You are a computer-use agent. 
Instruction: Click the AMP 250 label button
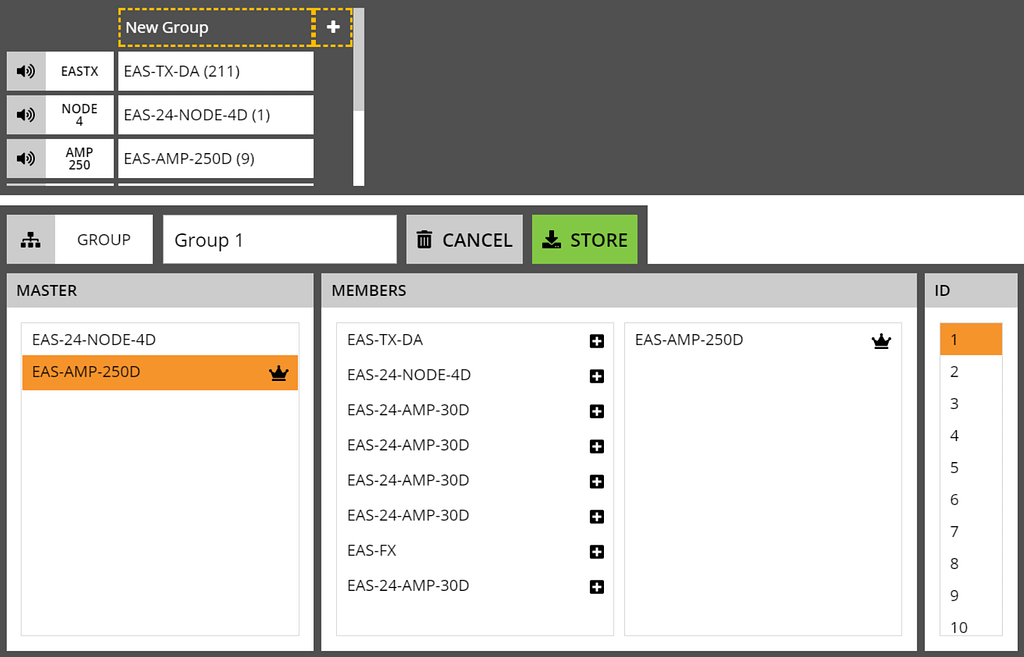point(80,159)
